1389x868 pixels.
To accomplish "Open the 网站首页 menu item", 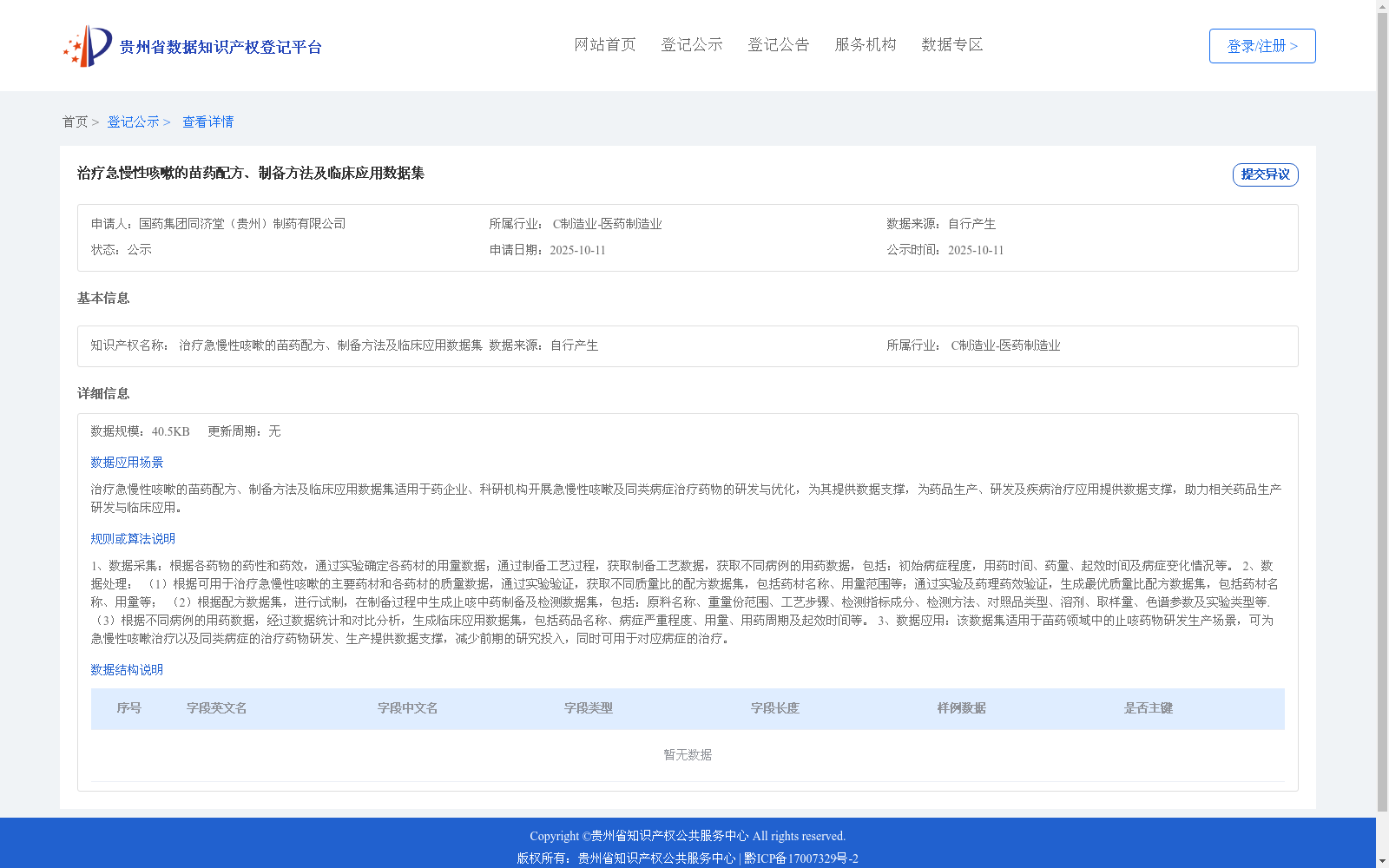I will click(605, 45).
